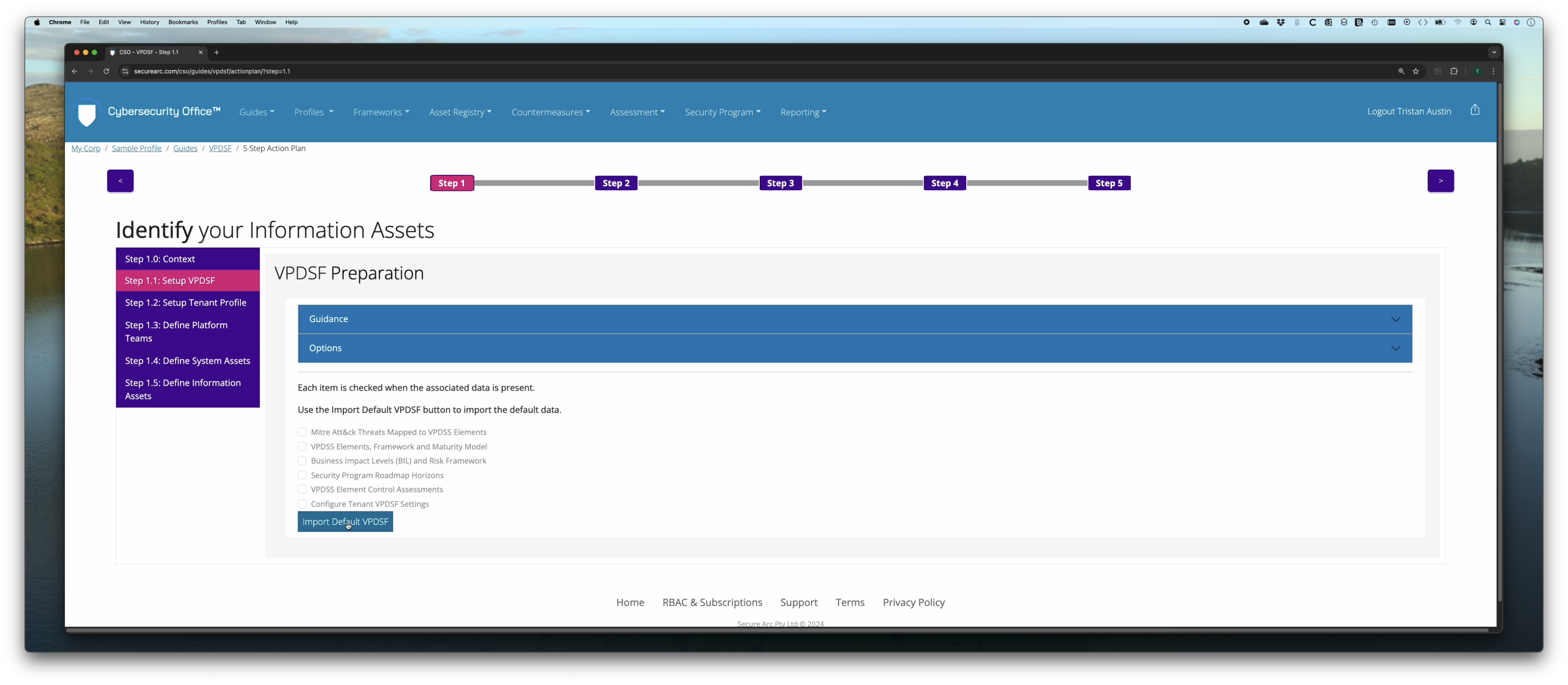1568x685 pixels.
Task: Select Step 1.4: Define System Assets
Action: click(188, 361)
